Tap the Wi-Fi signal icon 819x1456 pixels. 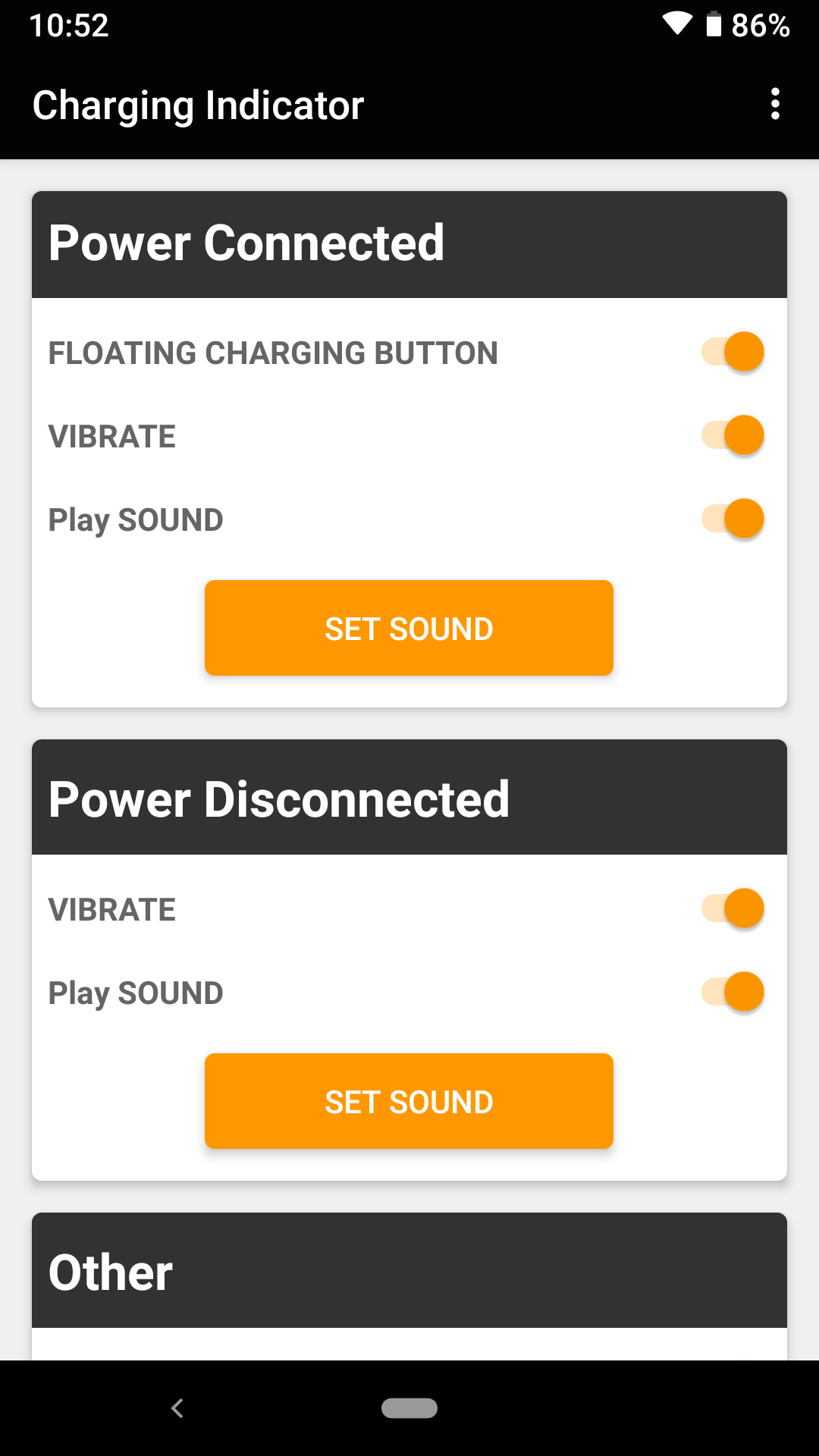pyautogui.click(x=677, y=24)
